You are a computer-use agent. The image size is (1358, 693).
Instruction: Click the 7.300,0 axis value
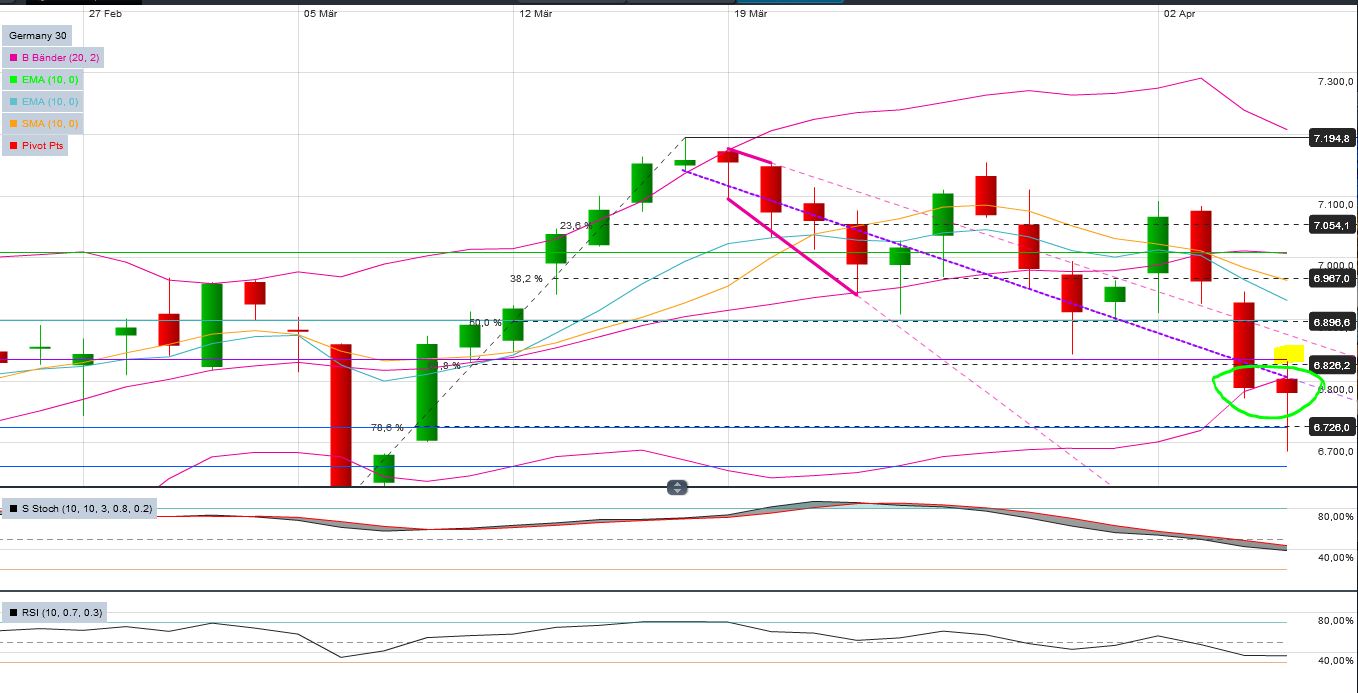pyautogui.click(x=1335, y=81)
